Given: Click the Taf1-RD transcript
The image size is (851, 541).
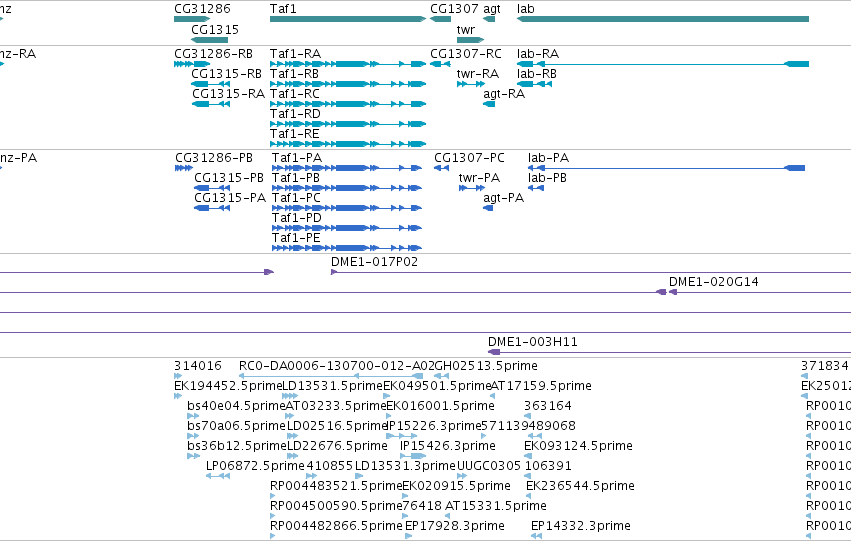Looking at the screenshot, I should [348, 124].
